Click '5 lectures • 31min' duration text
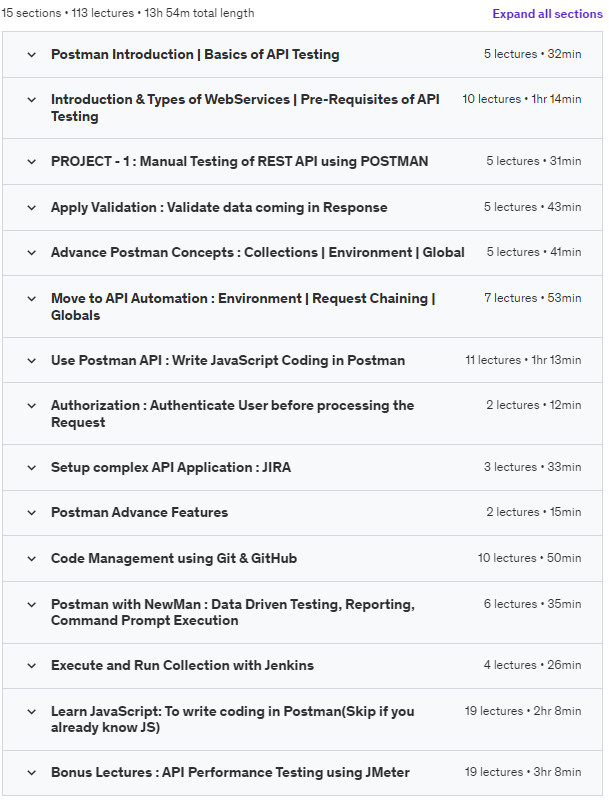This screenshot has width=609, height=800. pyautogui.click(x=534, y=161)
